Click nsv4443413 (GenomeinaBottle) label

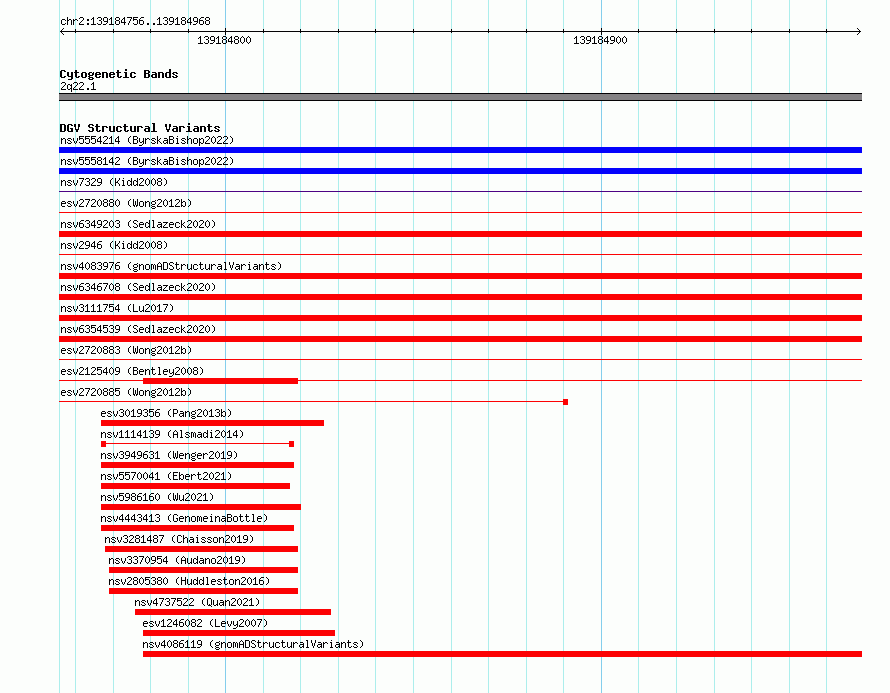184,518
